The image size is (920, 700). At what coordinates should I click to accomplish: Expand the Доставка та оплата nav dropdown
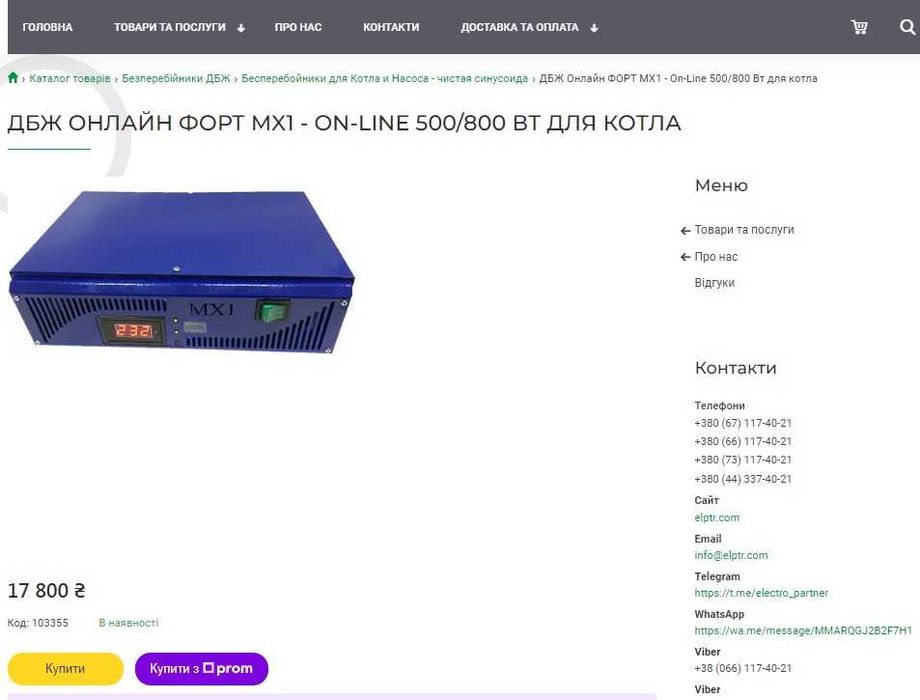pos(594,28)
